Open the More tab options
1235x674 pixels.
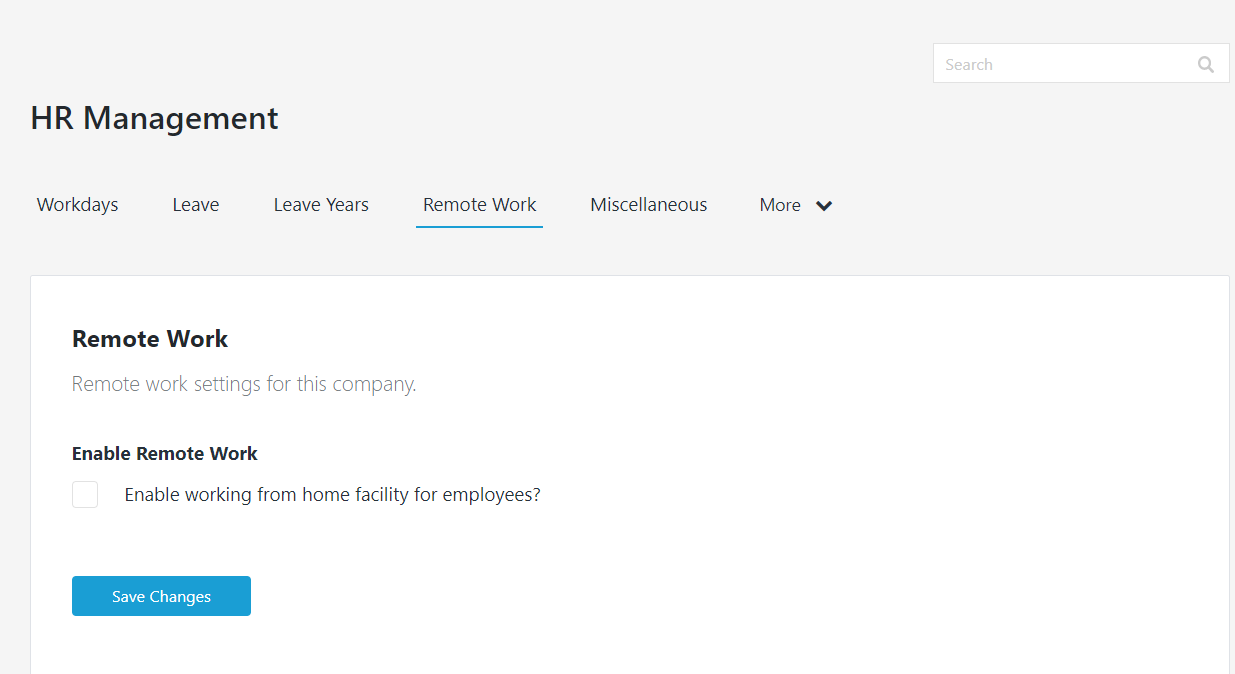pos(780,204)
